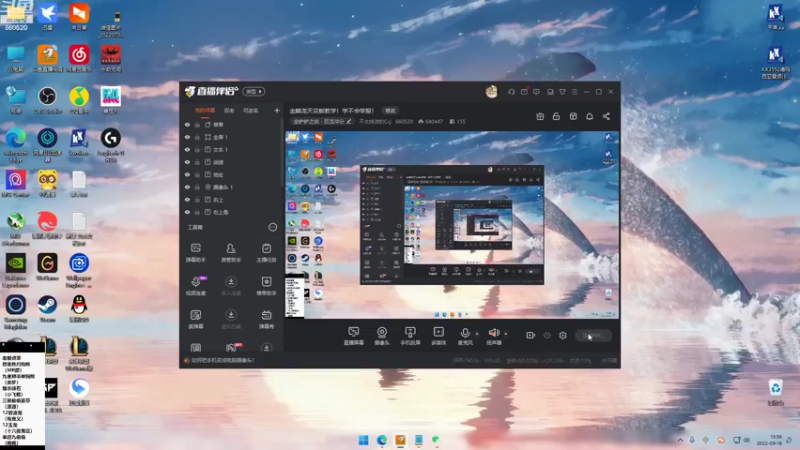Image resolution: width=800 pixels, height=450 pixels.
Task: Open the feedback message icon in title bar
Action: (x=536, y=92)
